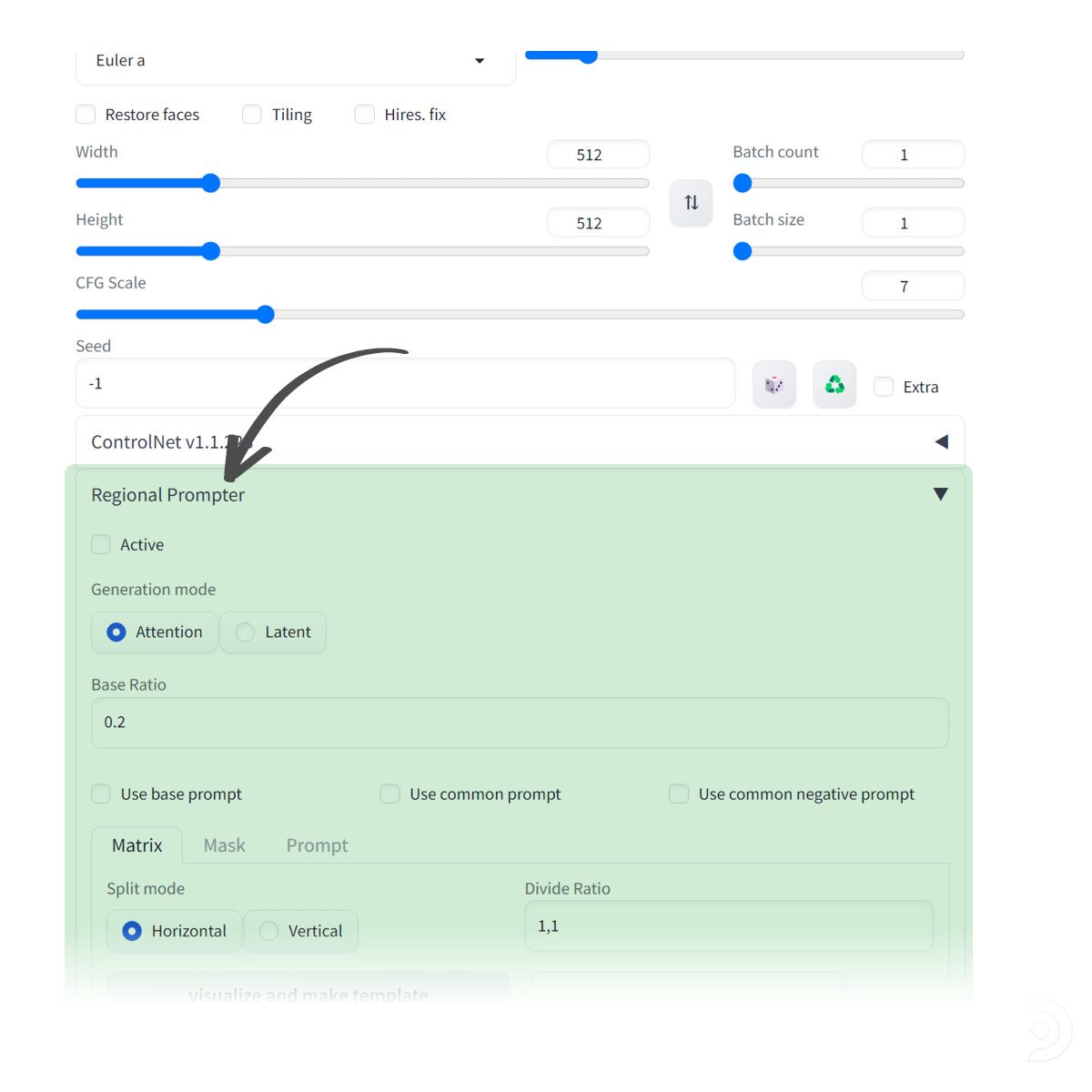
Task: Click the Generation mode label
Action: pos(154,590)
